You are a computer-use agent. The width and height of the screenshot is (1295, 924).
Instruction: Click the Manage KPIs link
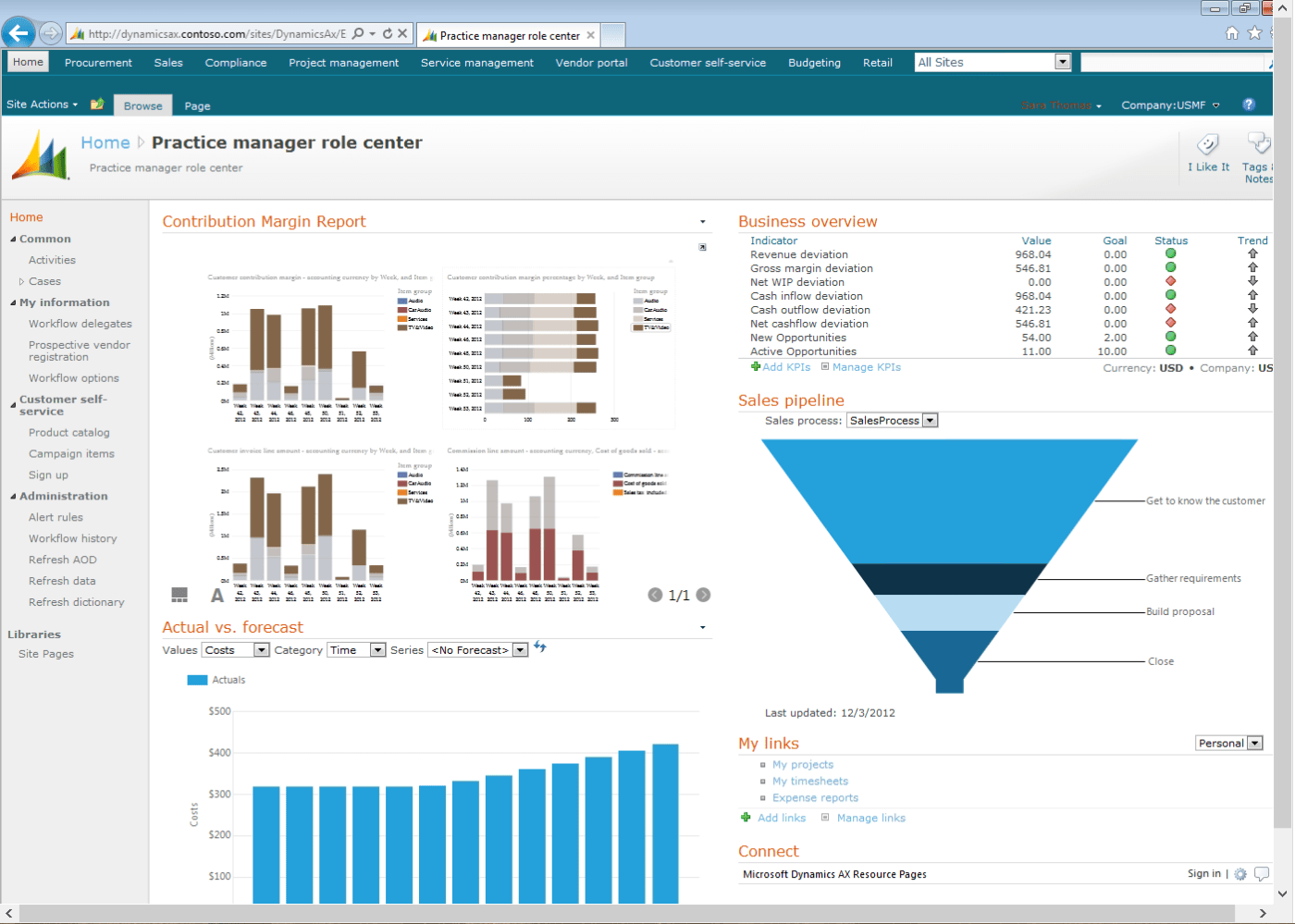866,367
